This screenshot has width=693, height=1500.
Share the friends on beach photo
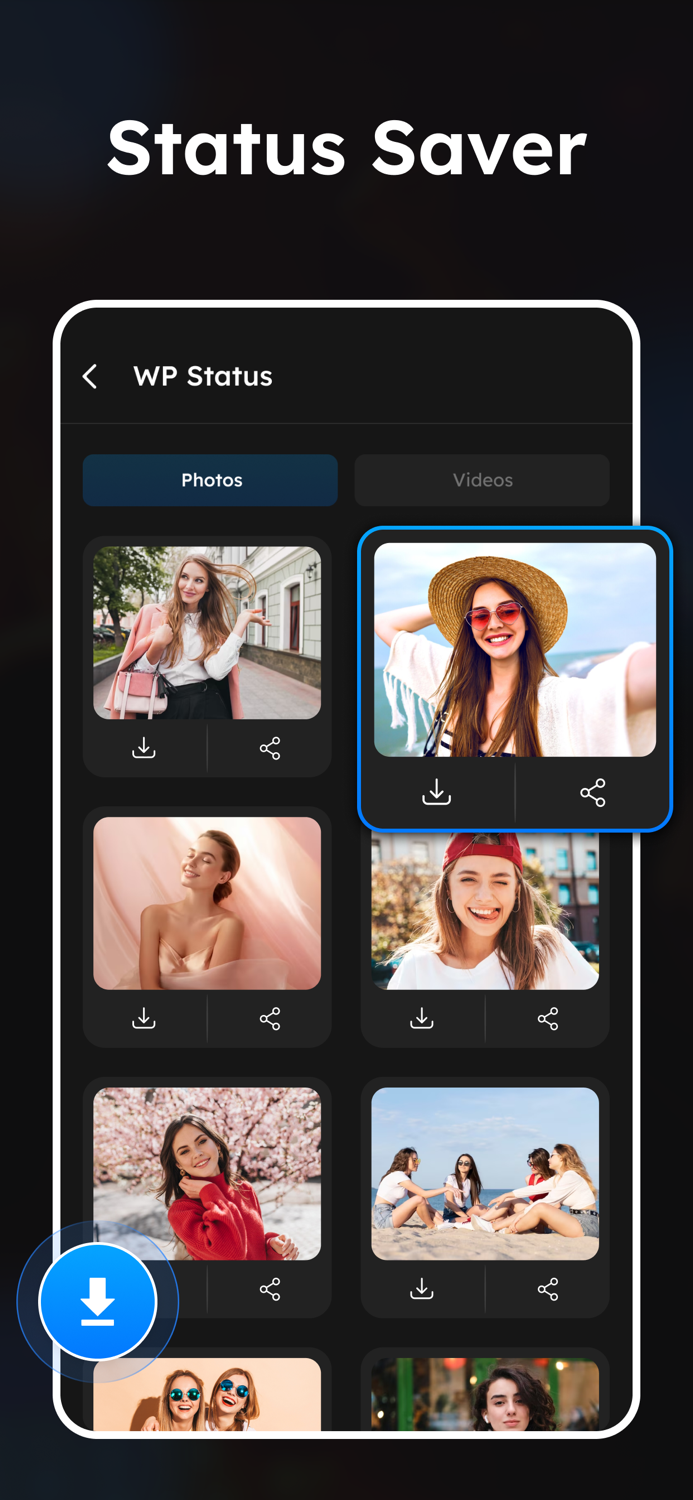(548, 1289)
